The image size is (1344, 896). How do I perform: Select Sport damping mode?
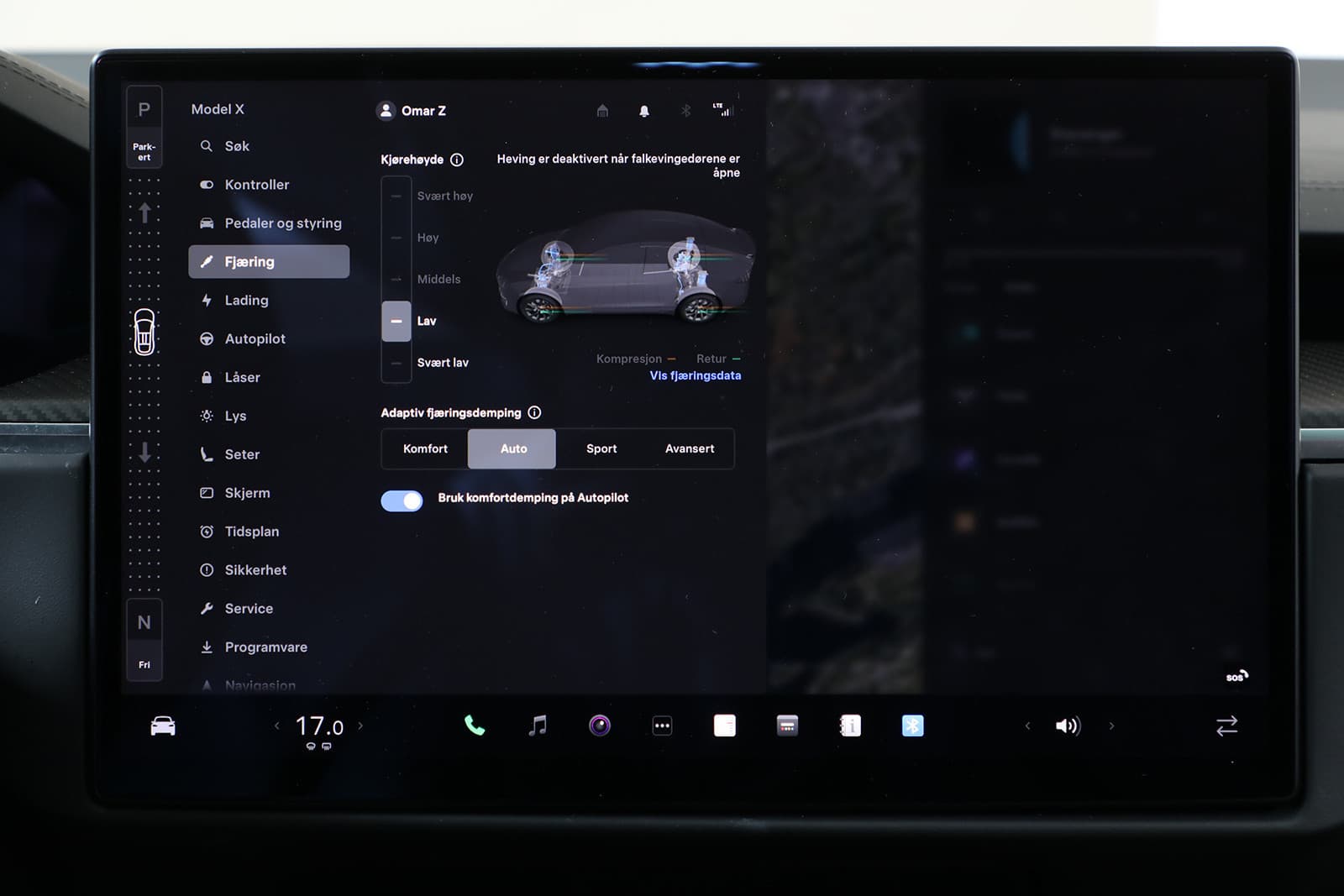tap(601, 448)
